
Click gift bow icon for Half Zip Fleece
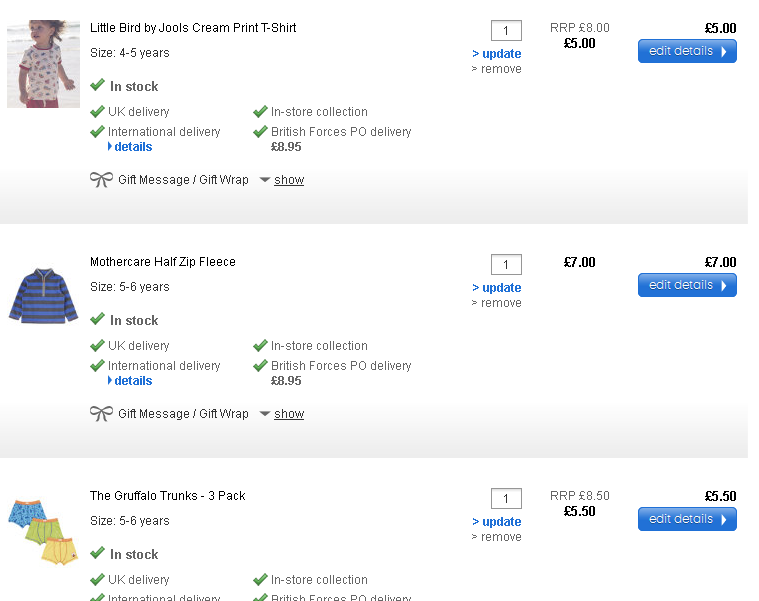point(101,414)
